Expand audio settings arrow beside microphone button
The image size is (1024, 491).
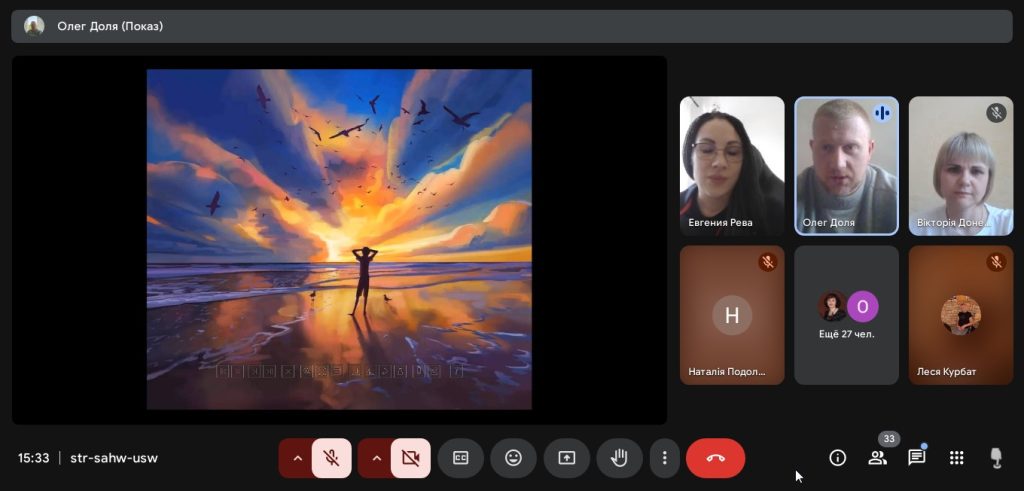click(297, 458)
